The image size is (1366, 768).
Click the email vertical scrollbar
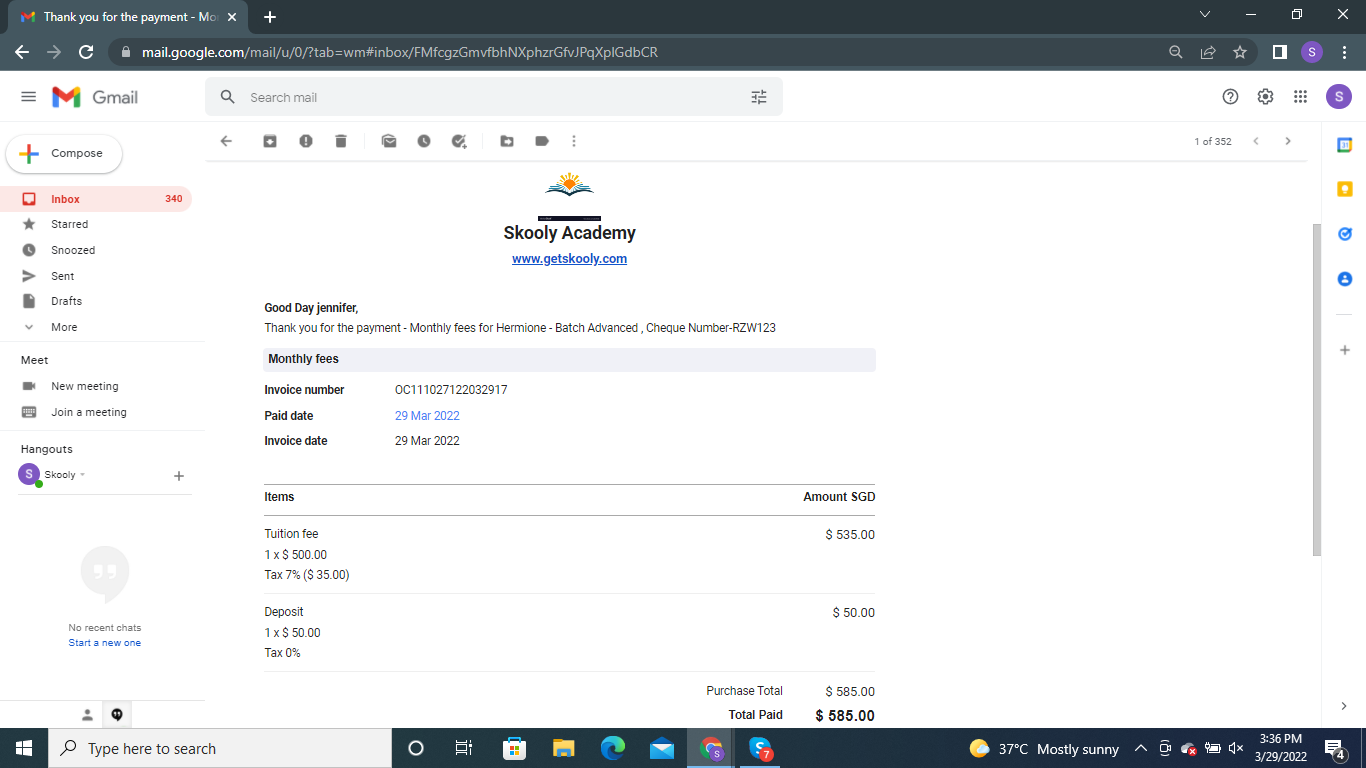1316,390
